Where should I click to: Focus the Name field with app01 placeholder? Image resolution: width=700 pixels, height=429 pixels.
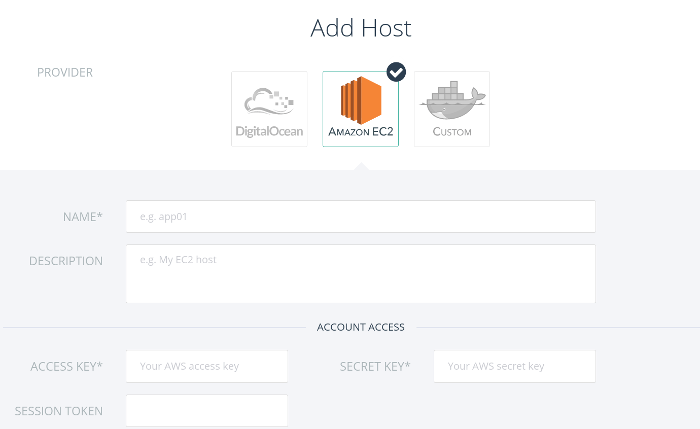(361, 217)
